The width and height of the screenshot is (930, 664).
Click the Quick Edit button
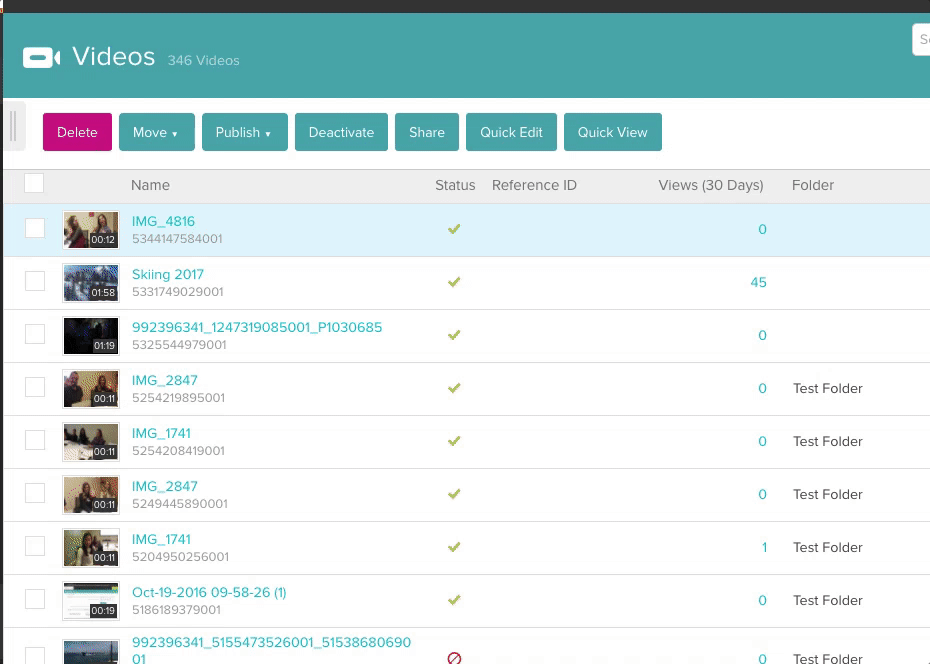coord(511,132)
